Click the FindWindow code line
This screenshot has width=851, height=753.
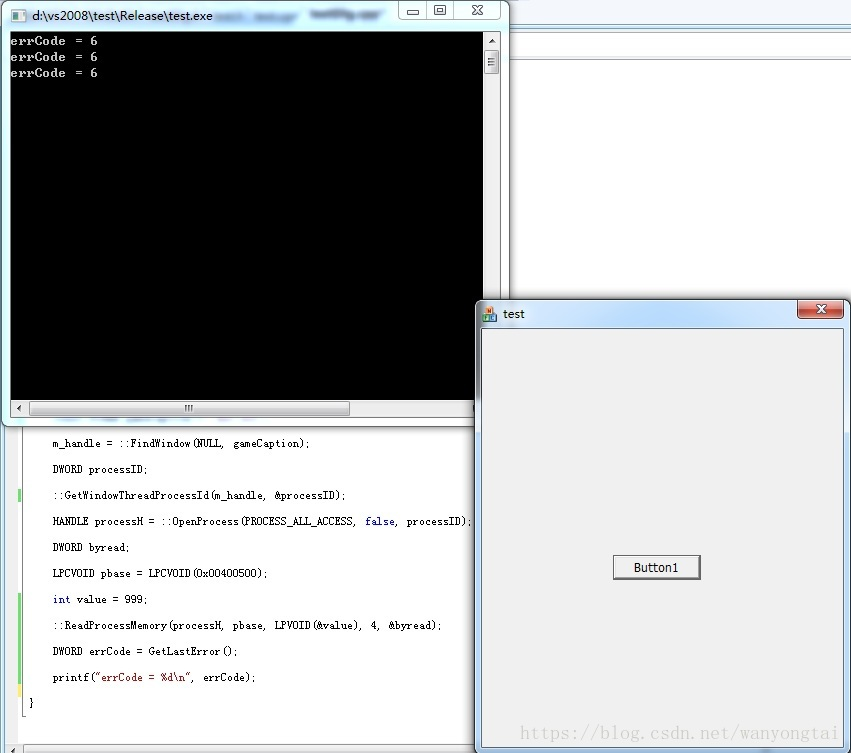coord(181,444)
